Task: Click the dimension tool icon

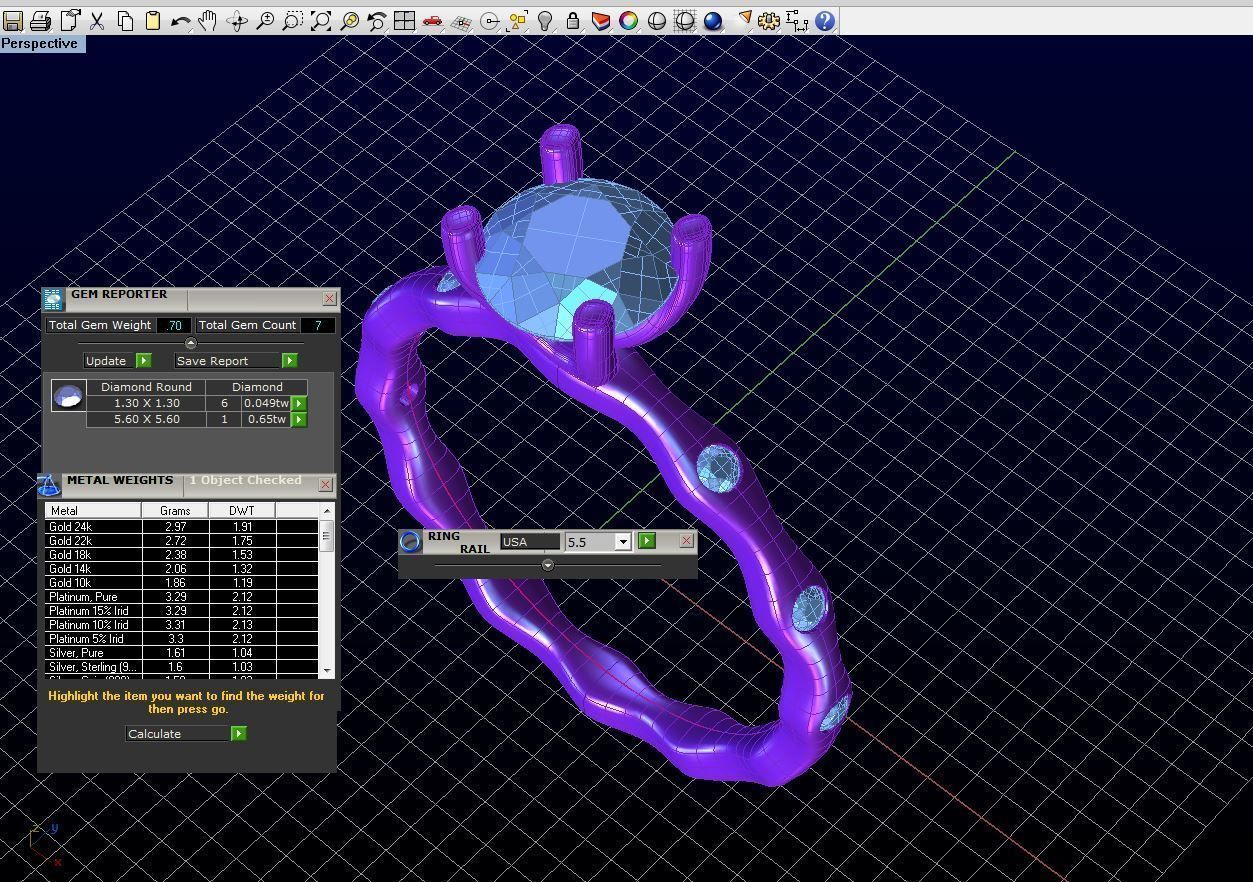Action: (x=797, y=20)
